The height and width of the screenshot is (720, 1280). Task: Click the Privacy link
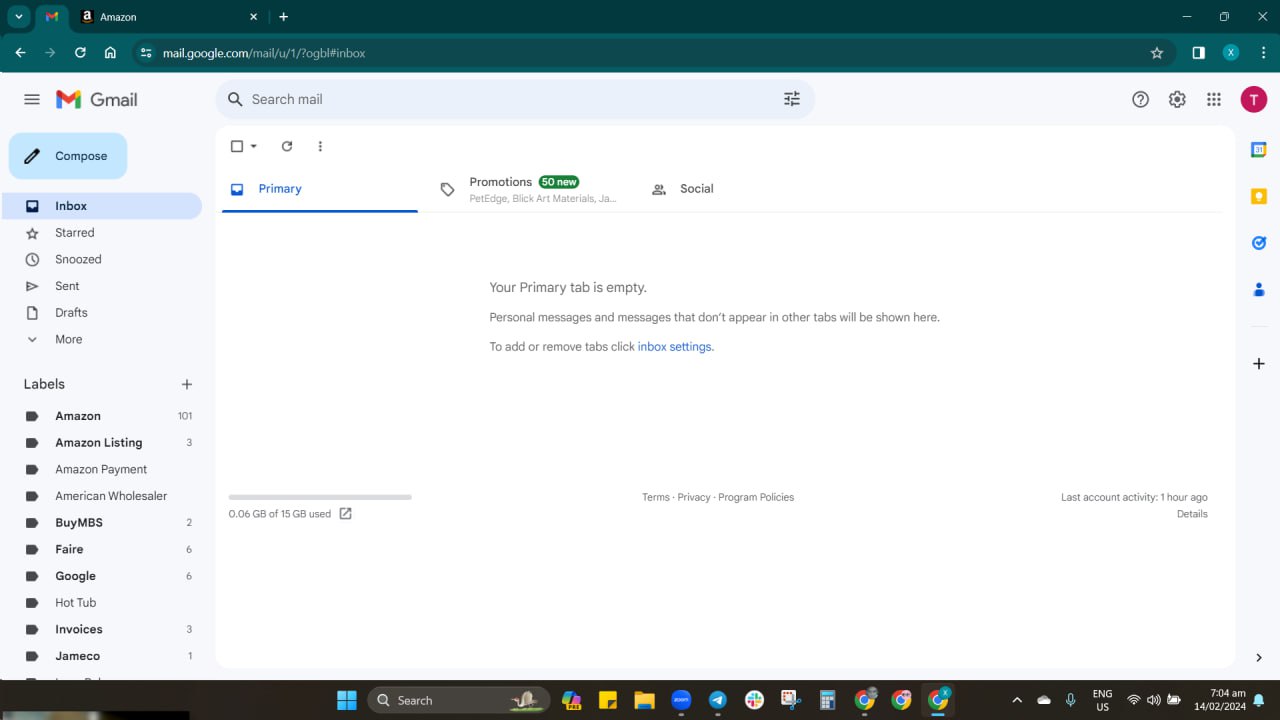694,497
